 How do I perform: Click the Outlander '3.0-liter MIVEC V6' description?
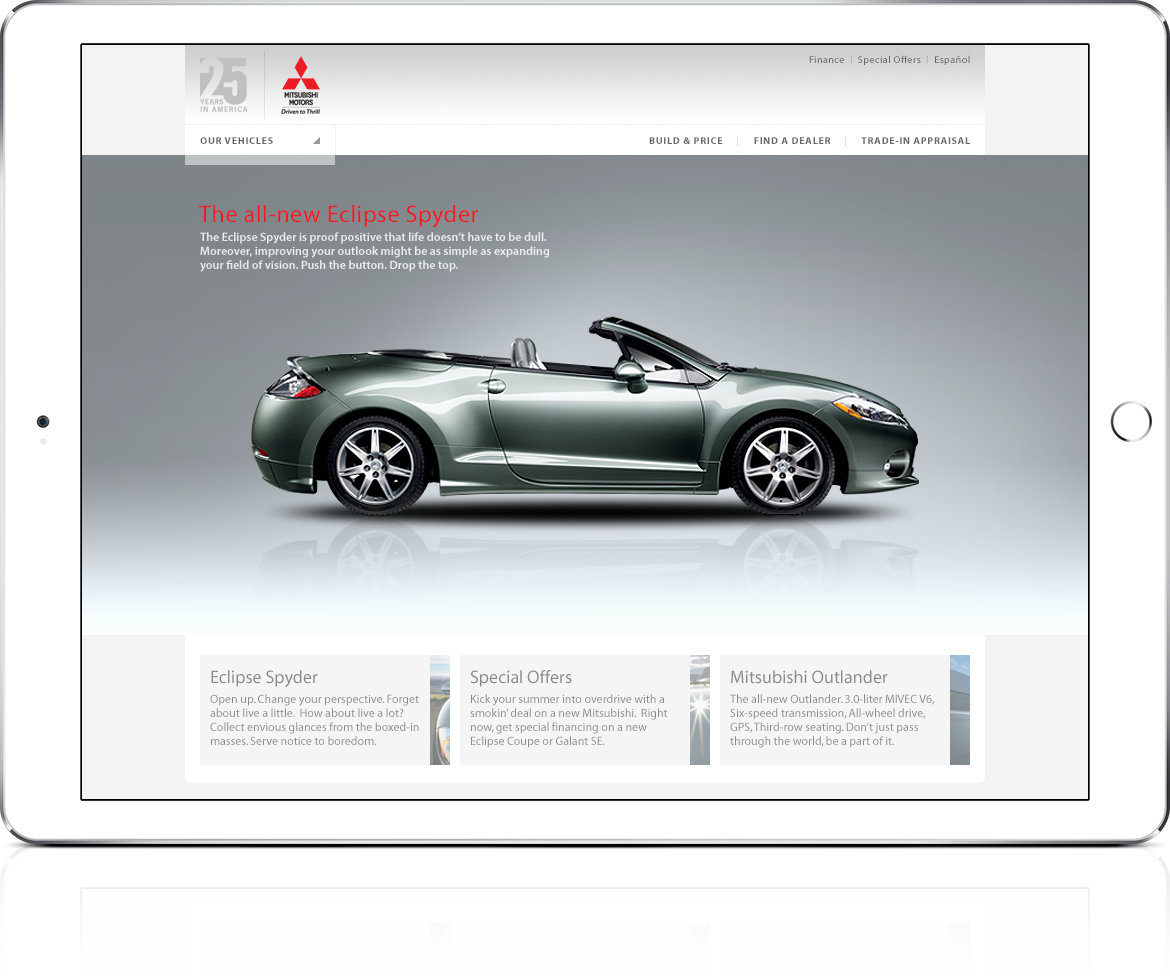click(x=832, y=720)
